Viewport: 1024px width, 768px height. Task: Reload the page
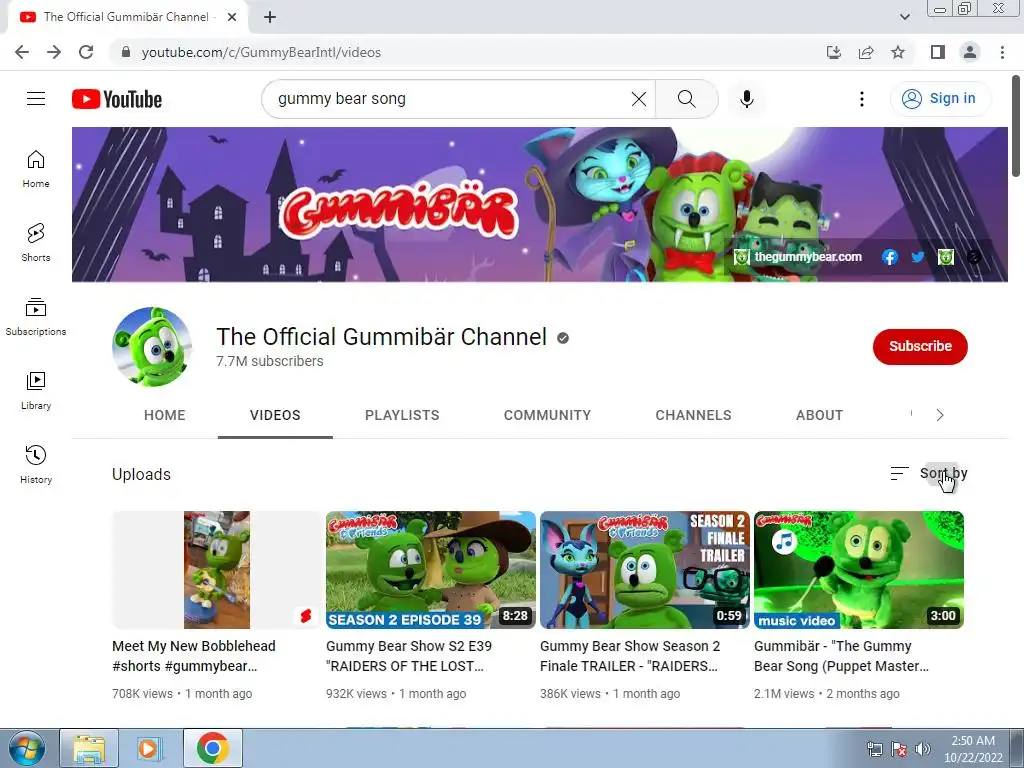coord(86,52)
